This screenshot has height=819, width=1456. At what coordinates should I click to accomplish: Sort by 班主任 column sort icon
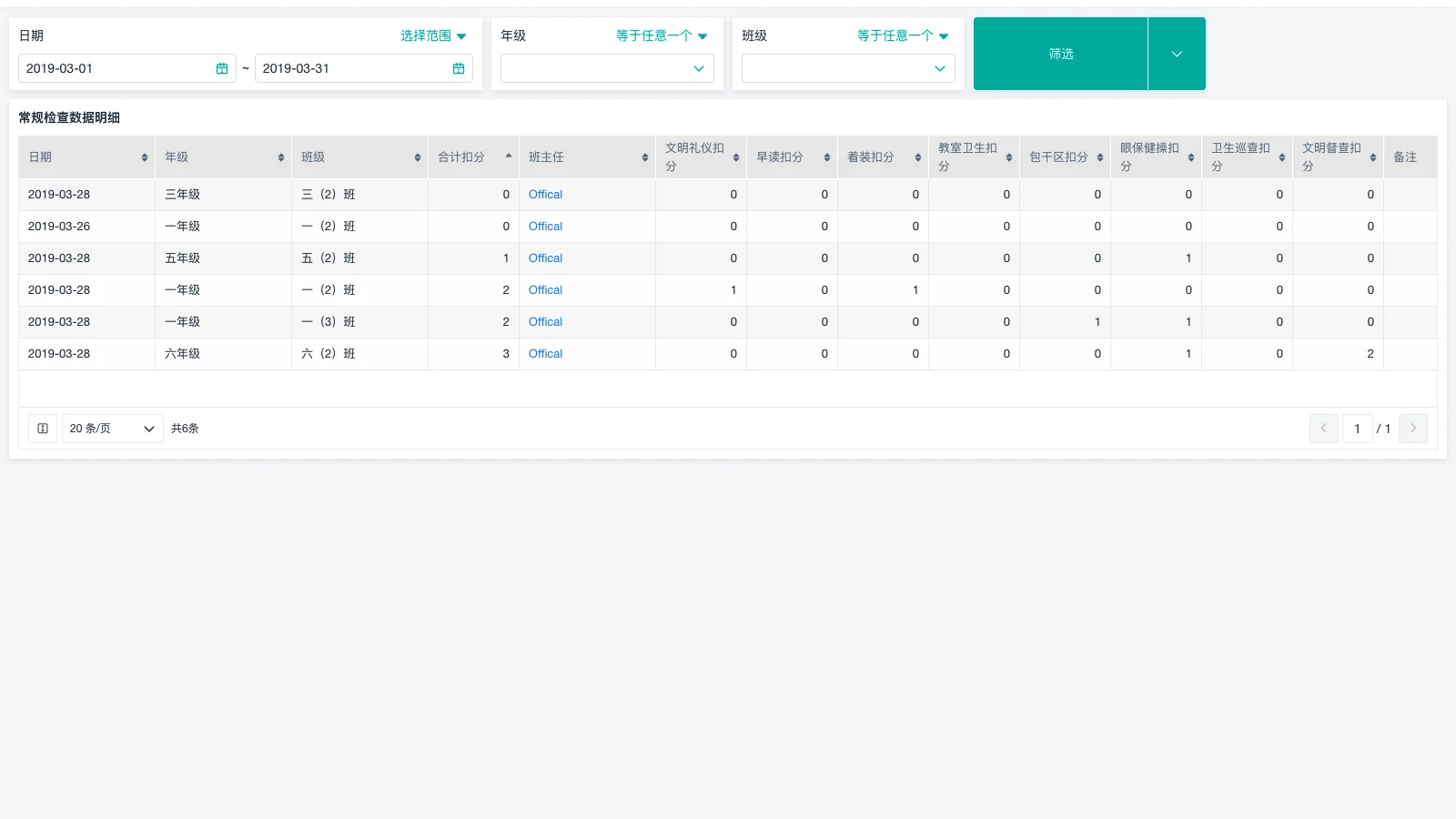[x=645, y=157]
